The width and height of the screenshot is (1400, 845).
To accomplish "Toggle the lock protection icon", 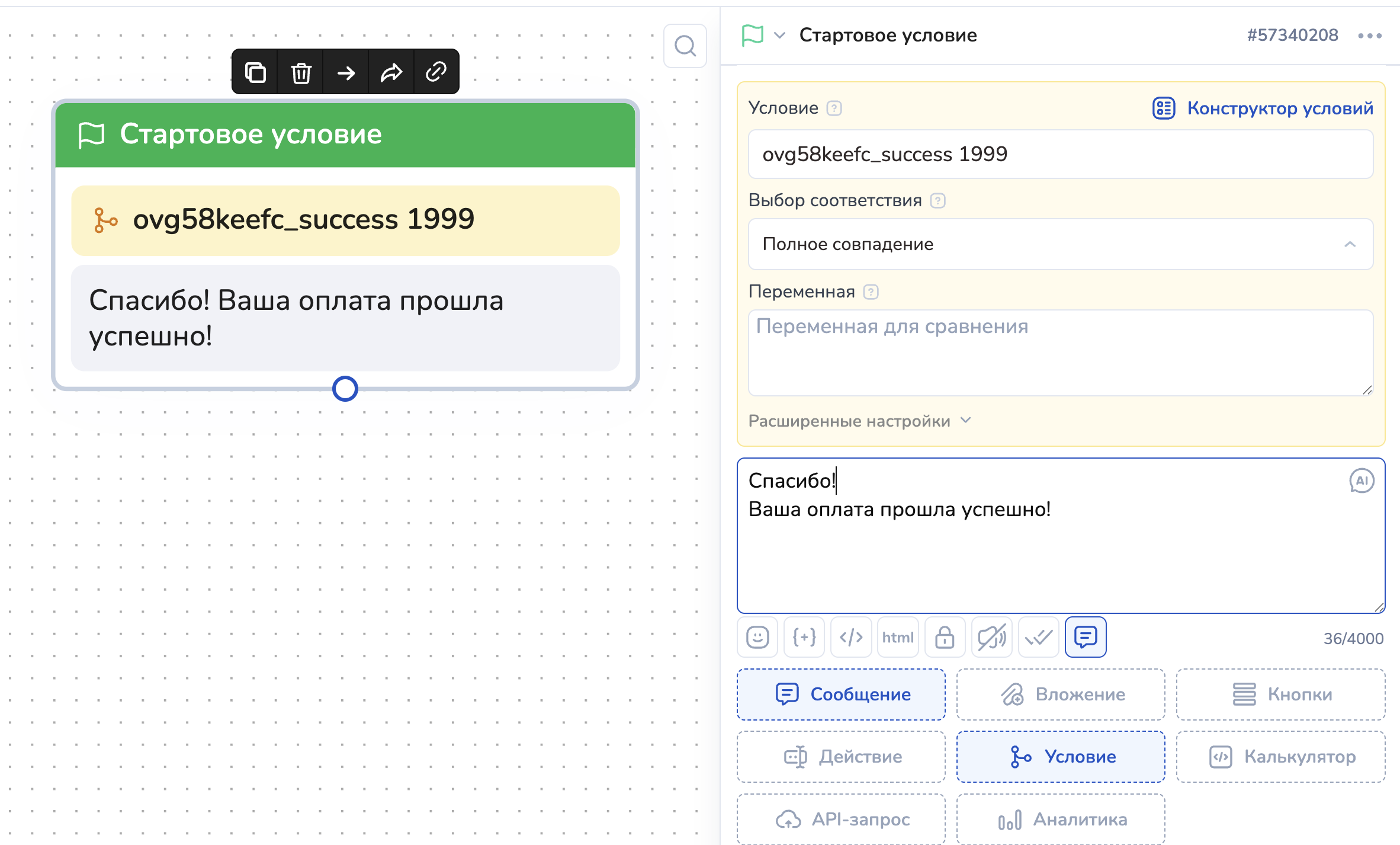I will point(945,638).
